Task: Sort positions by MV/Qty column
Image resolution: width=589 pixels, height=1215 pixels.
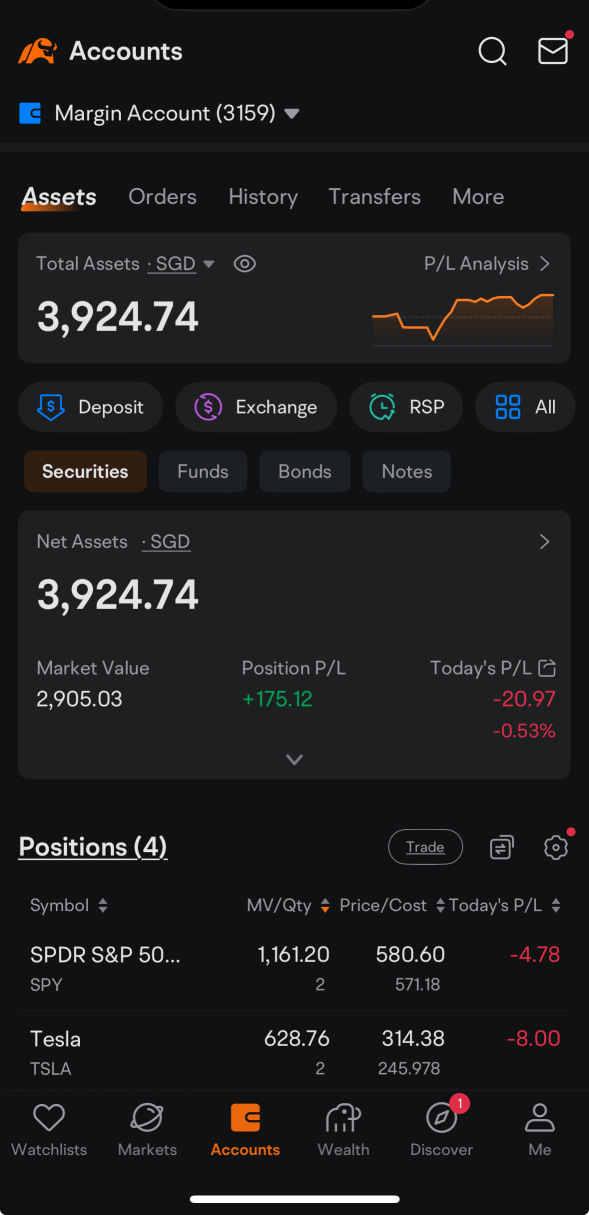Action: 288,905
